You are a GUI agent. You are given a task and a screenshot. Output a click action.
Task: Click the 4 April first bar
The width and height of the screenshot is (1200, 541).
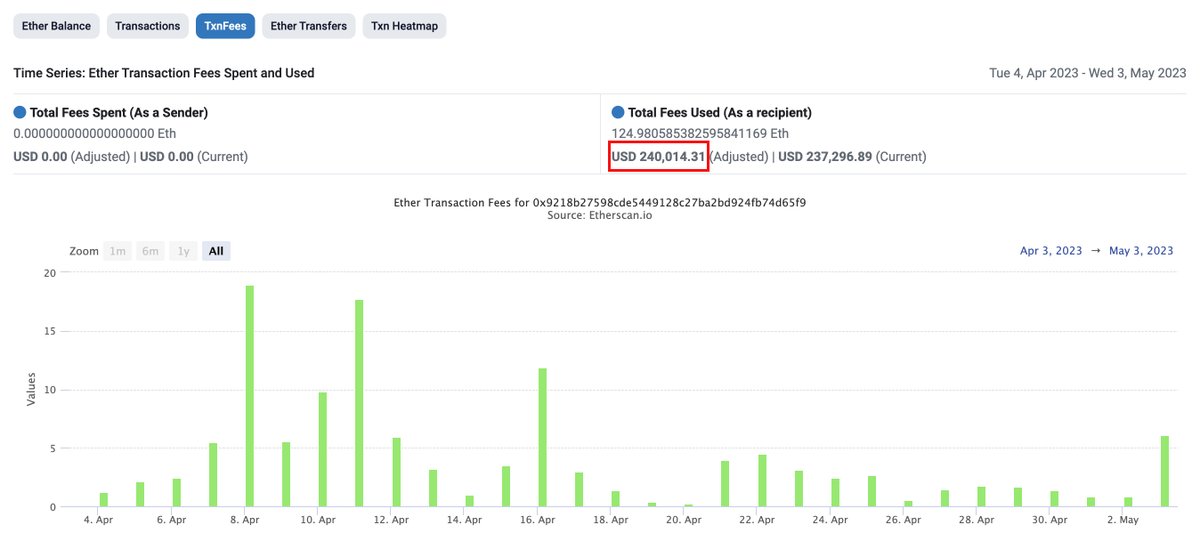[103, 500]
